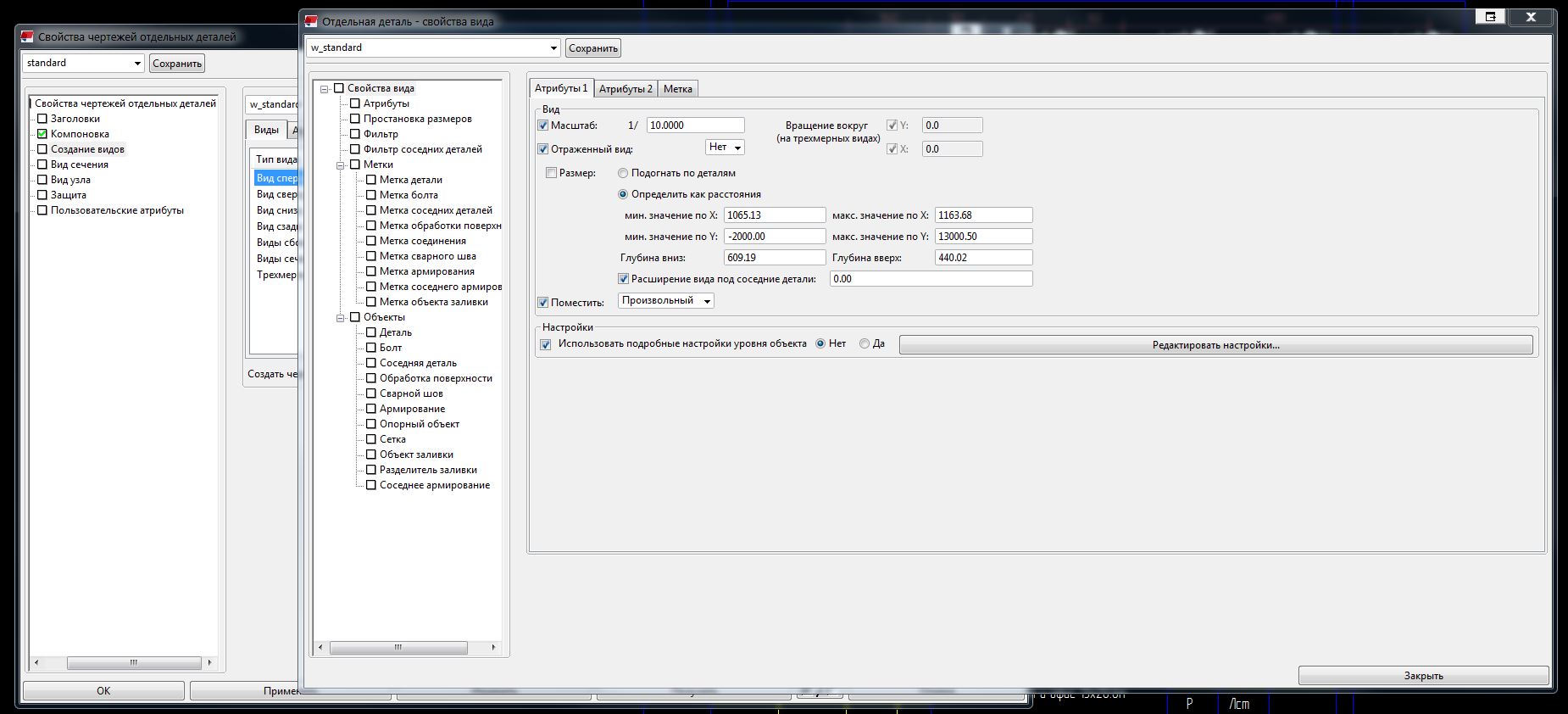
Task: Toggle Расширение вида под соседние детали checkbox
Action: click(624, 279)
